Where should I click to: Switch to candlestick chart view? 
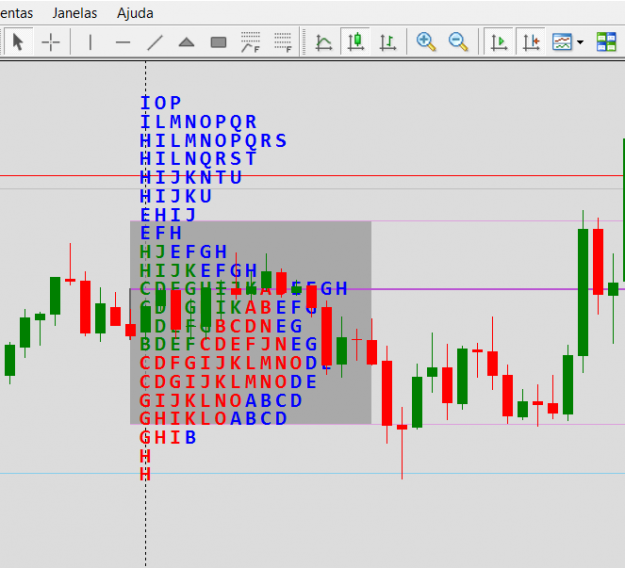pos(356,42)
